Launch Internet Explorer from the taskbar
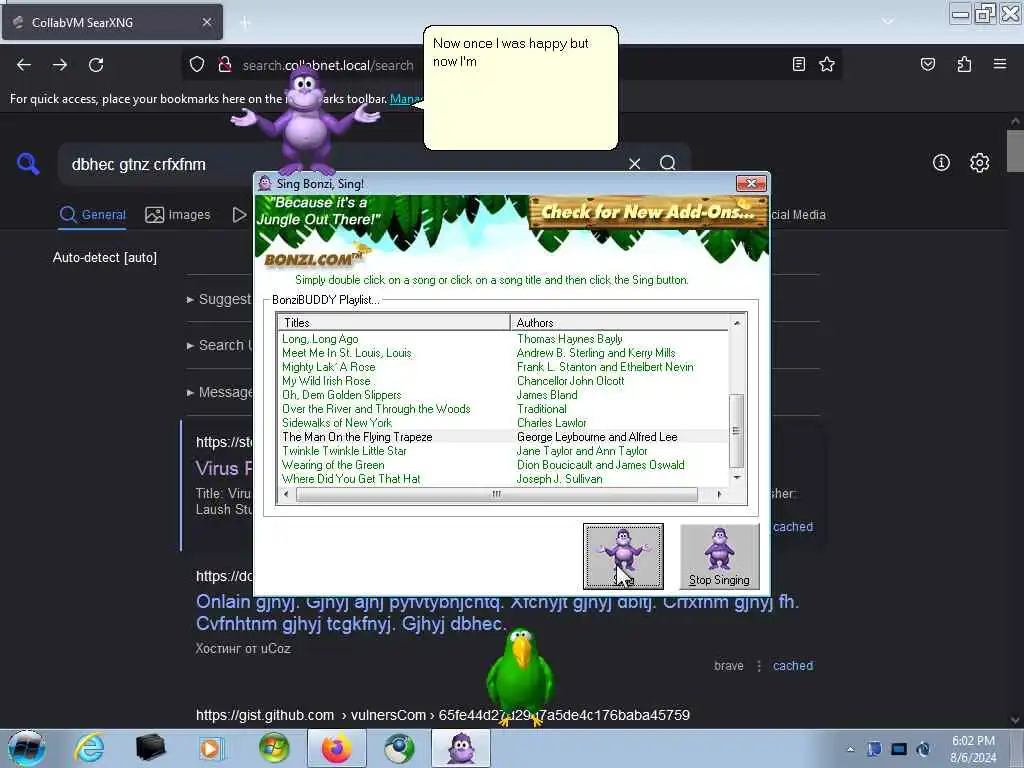The width and height of the screenshot is (1024, 768). (x=88, y=748)
